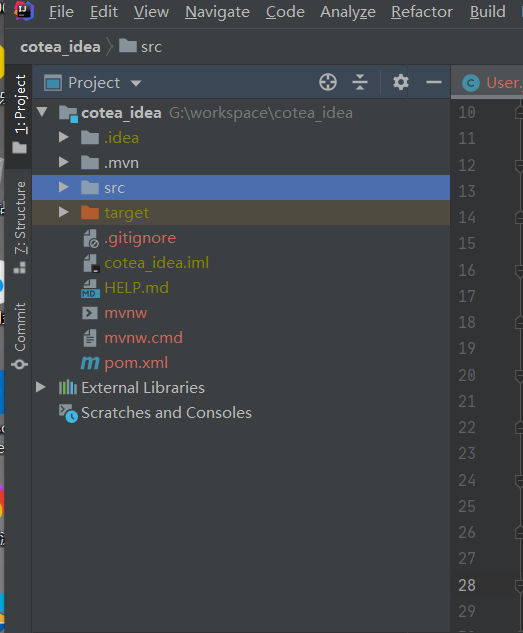Expand the External Libraries node
Screen dimensions: 523x633
40,387
